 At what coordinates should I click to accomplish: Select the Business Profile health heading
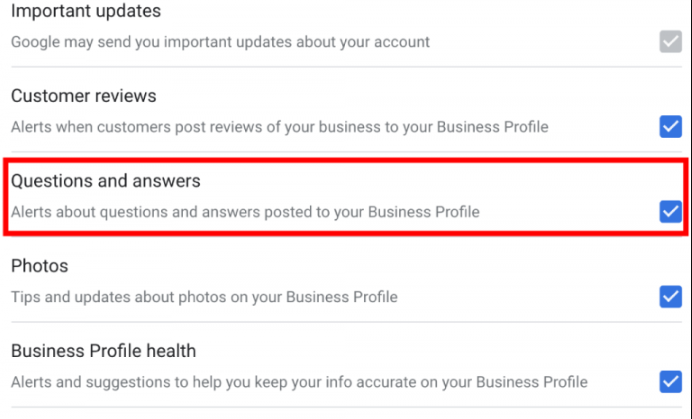(104, 351)
